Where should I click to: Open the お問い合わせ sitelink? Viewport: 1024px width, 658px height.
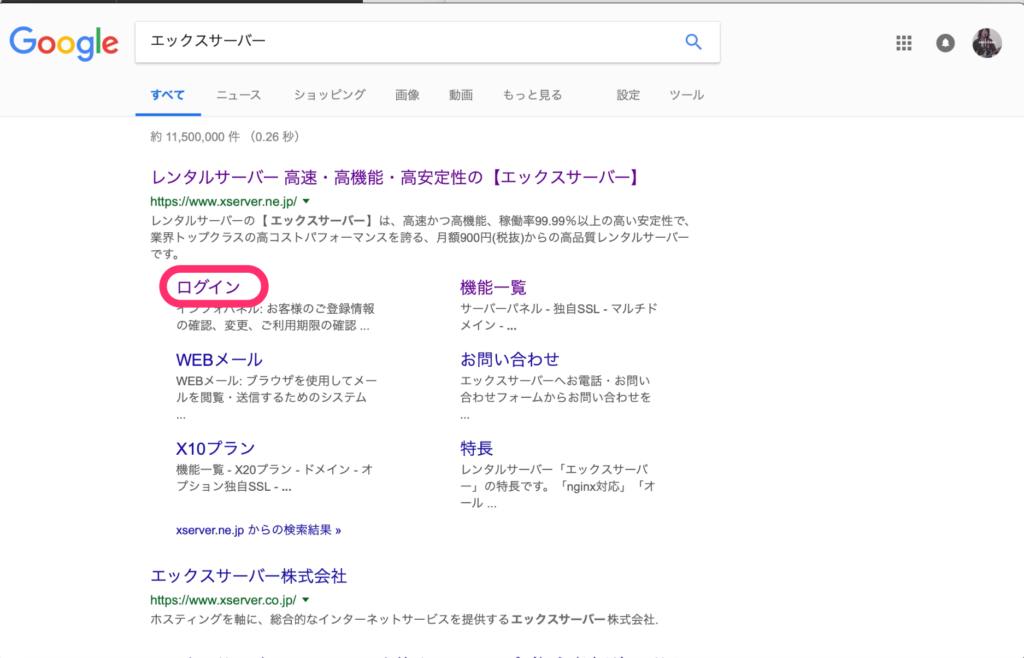tap(509, 359)
